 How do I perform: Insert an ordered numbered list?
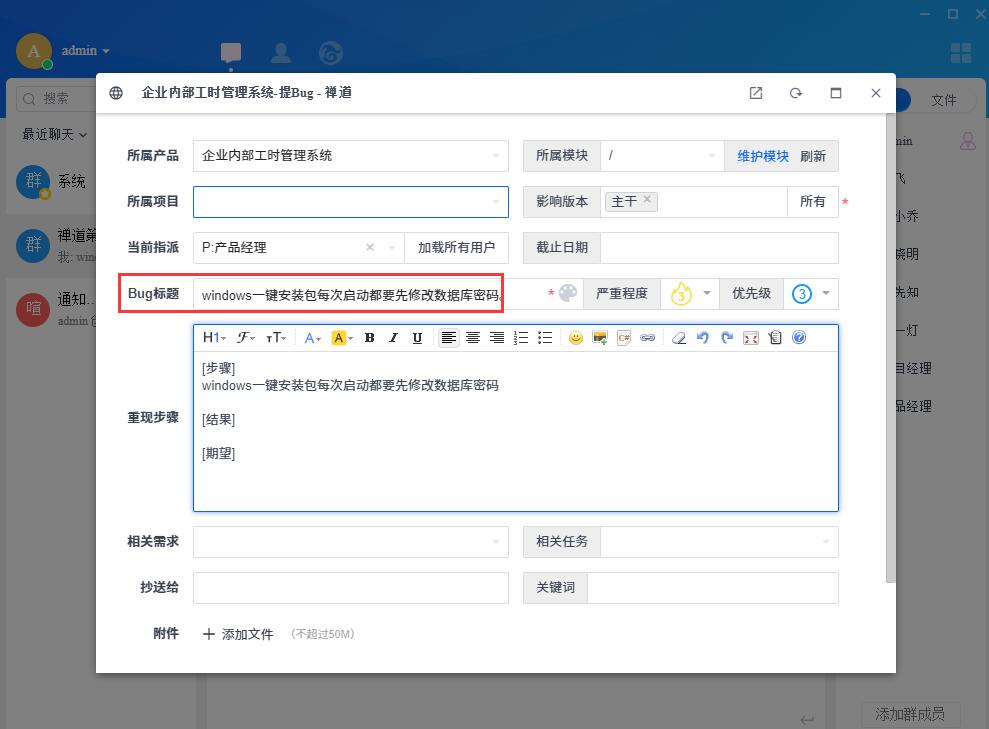tap(521, 338)
